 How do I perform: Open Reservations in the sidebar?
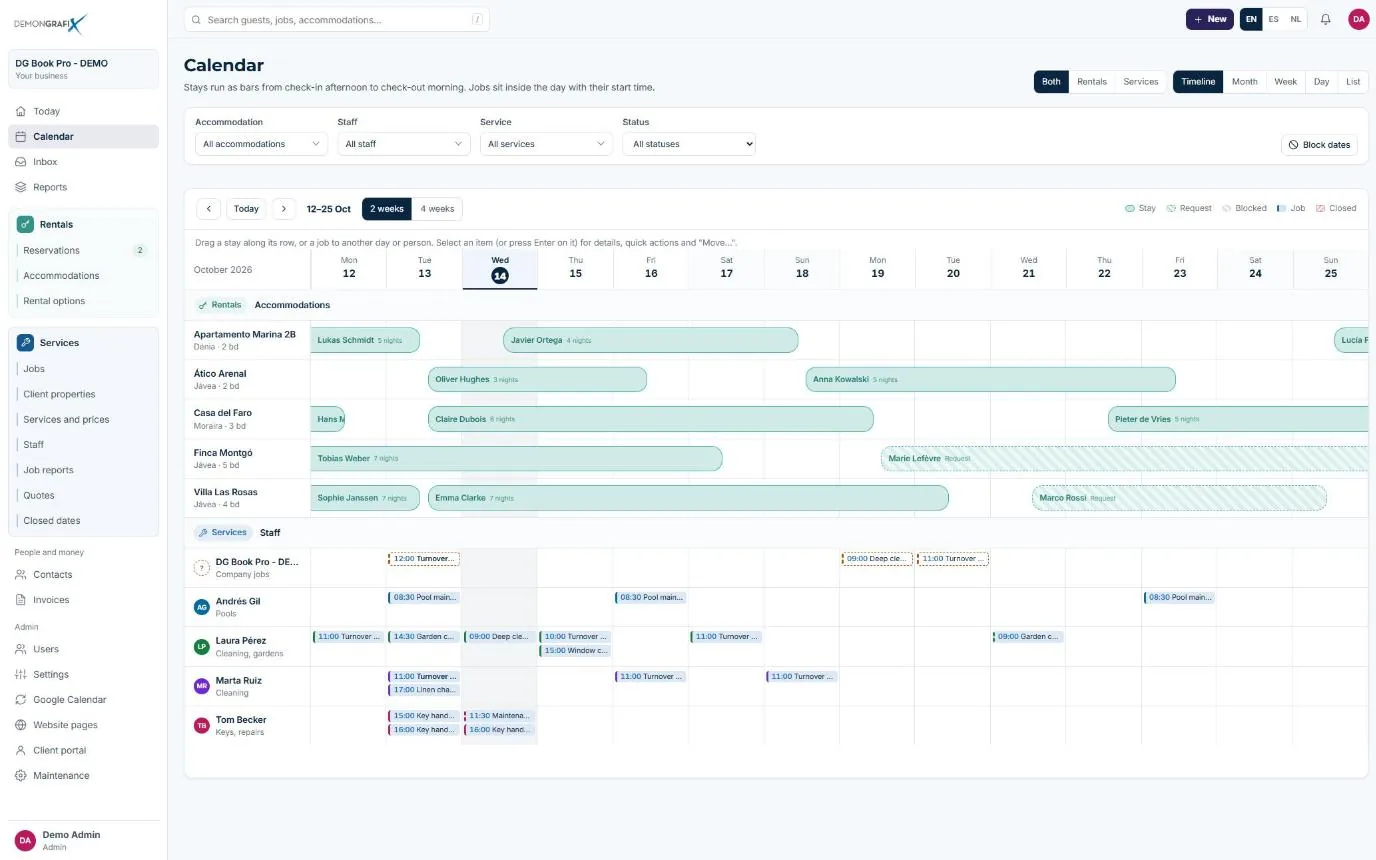(83, 250)
